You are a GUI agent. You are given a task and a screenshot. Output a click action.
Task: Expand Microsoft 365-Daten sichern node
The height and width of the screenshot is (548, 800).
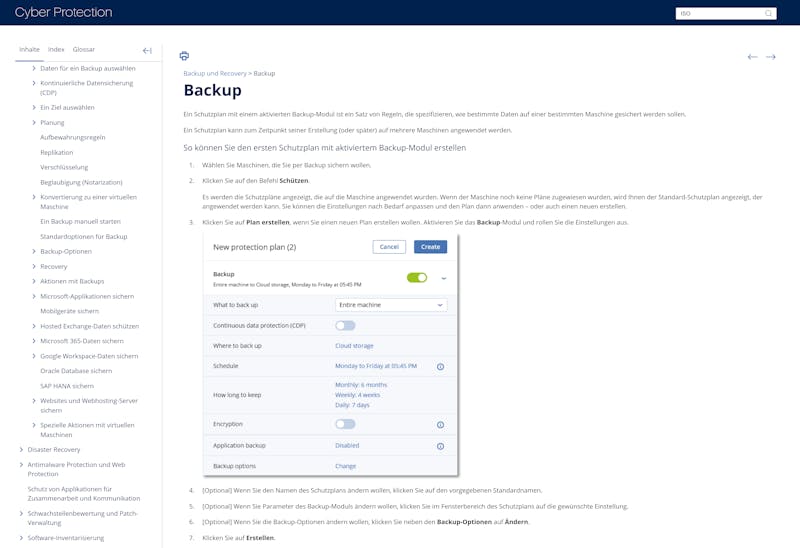[x=34, y=341]
